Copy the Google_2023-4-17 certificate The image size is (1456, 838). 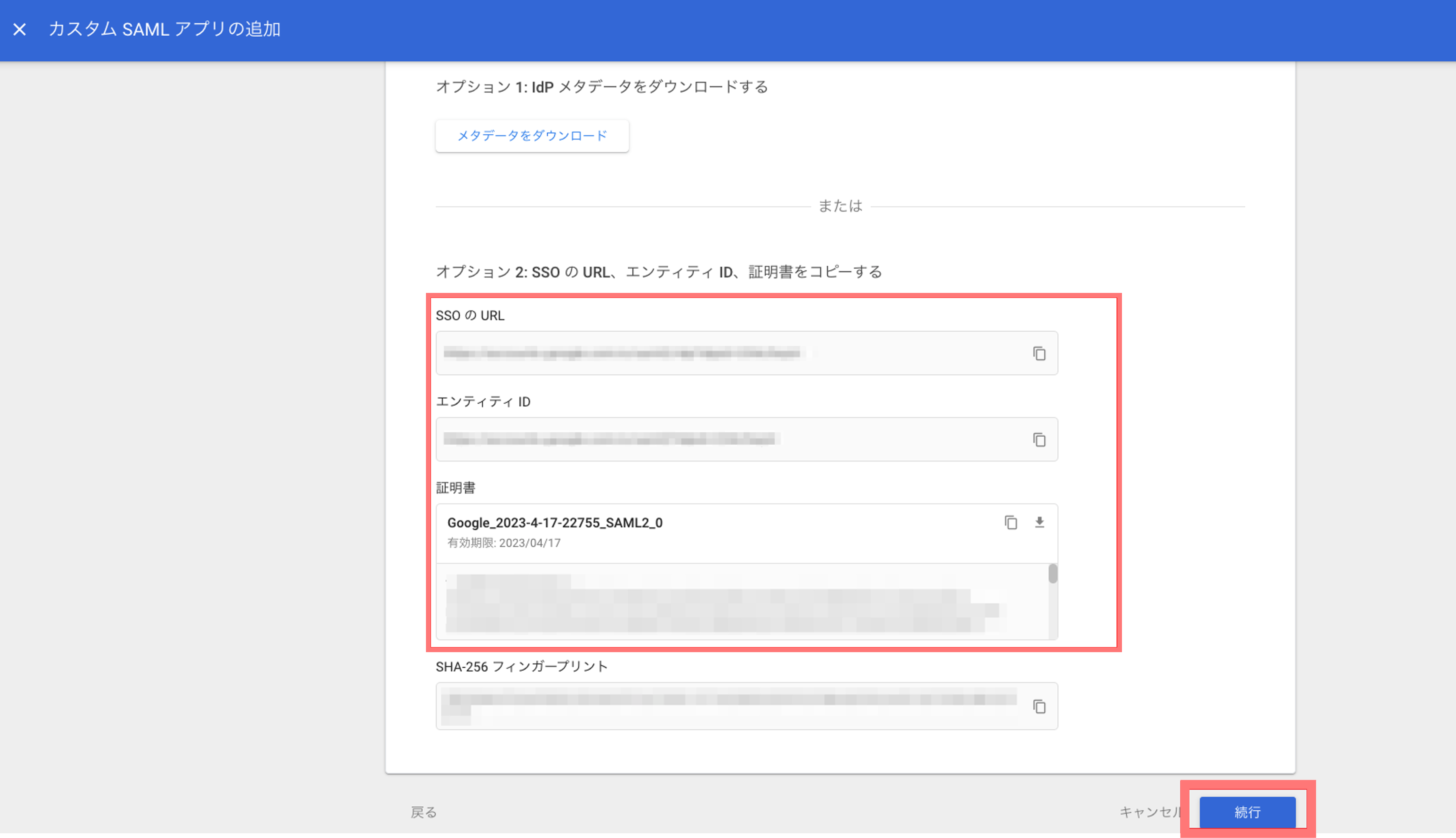pyautogui.click(x=1011, y=523)
